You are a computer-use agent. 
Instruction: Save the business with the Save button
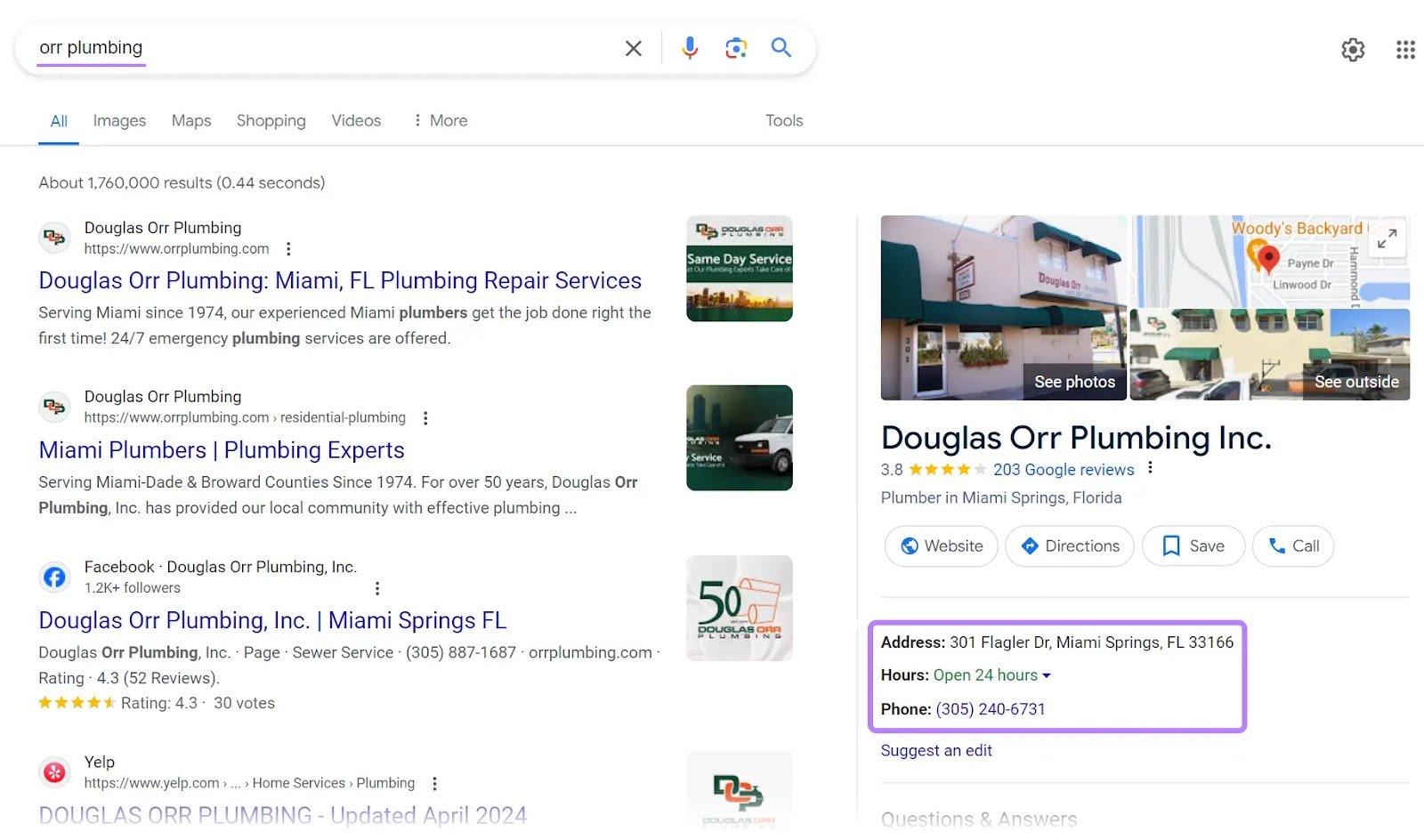click(x=1193, y=545)
